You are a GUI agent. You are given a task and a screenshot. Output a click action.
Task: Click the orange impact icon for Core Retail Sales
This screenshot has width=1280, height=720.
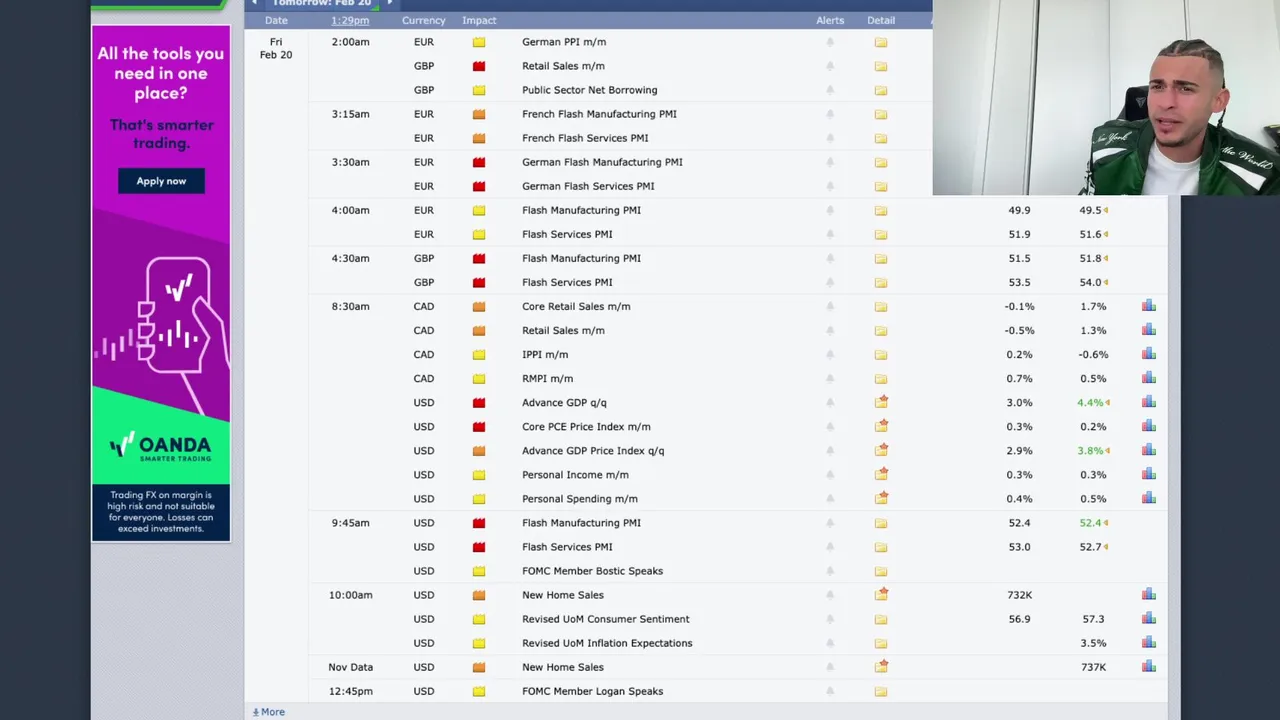(x=479, y=306)
